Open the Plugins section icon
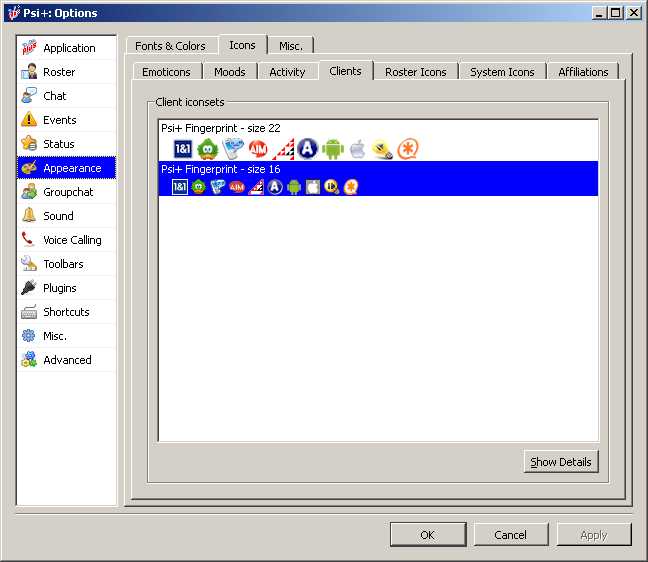This screenshot has width=648, height=562. pyautogui.click(x=29, y=288)
